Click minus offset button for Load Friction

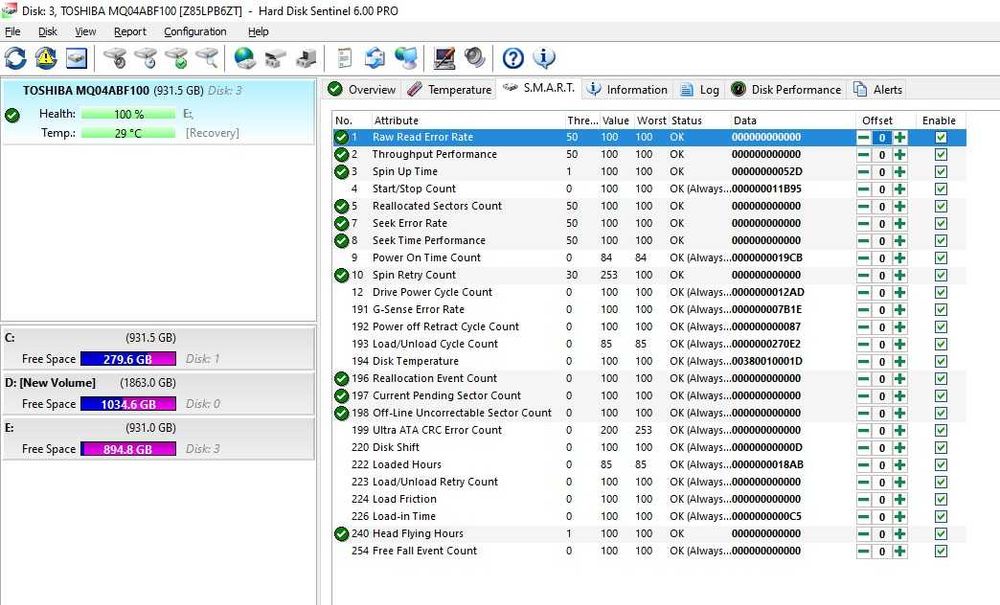(864, 499)
